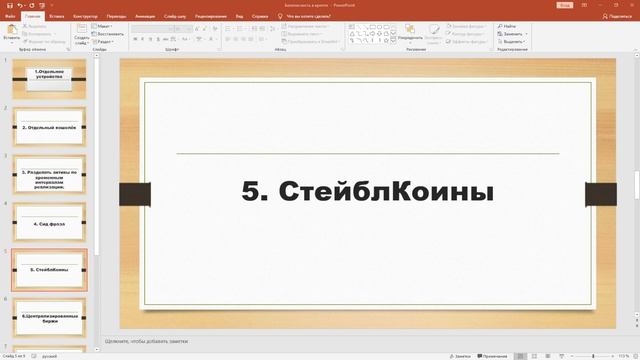Click the Вставить paste clipboard icon

pos(12,29)
